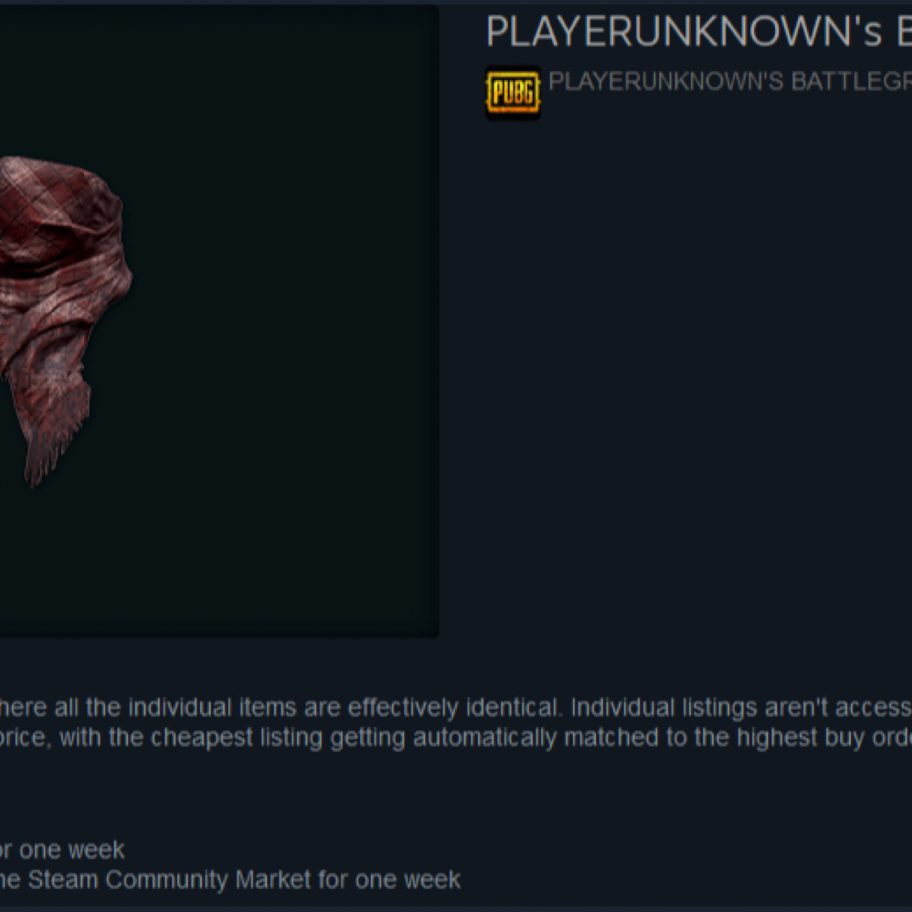Click the word 'Steam' in the bottom line

(x=63, y=879)
